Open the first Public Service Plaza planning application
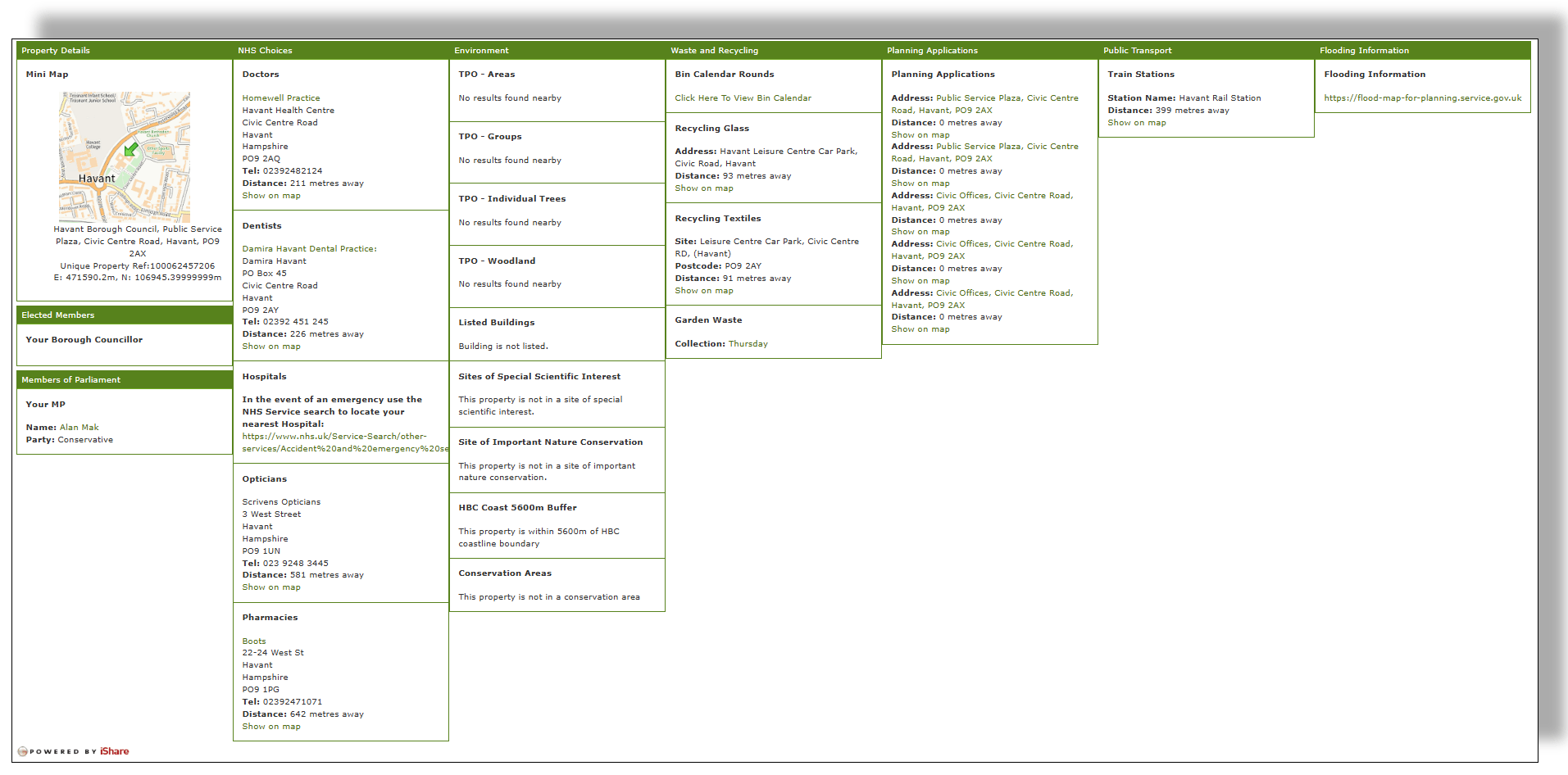1568x775 pixels. pyautogui.click(x=1007, y=98)
